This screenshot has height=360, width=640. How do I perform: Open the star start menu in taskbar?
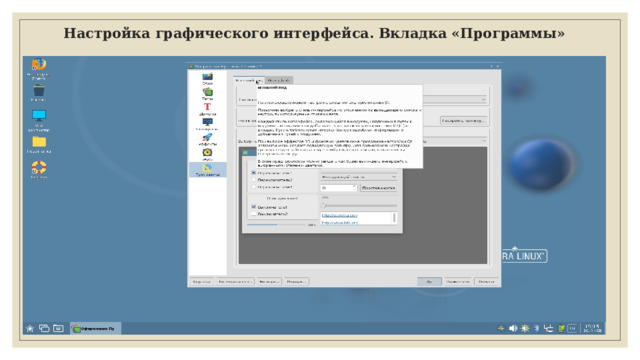pyautogui.click(x=30, y=328)
